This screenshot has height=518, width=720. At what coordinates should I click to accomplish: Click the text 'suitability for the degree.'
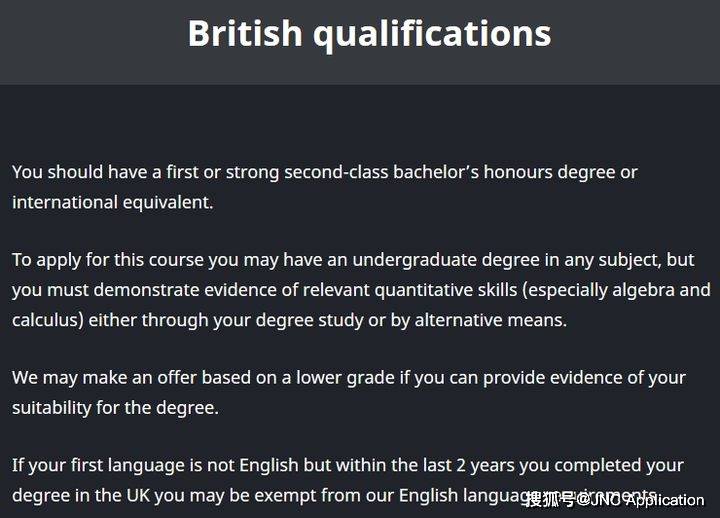tap(115, 408)
